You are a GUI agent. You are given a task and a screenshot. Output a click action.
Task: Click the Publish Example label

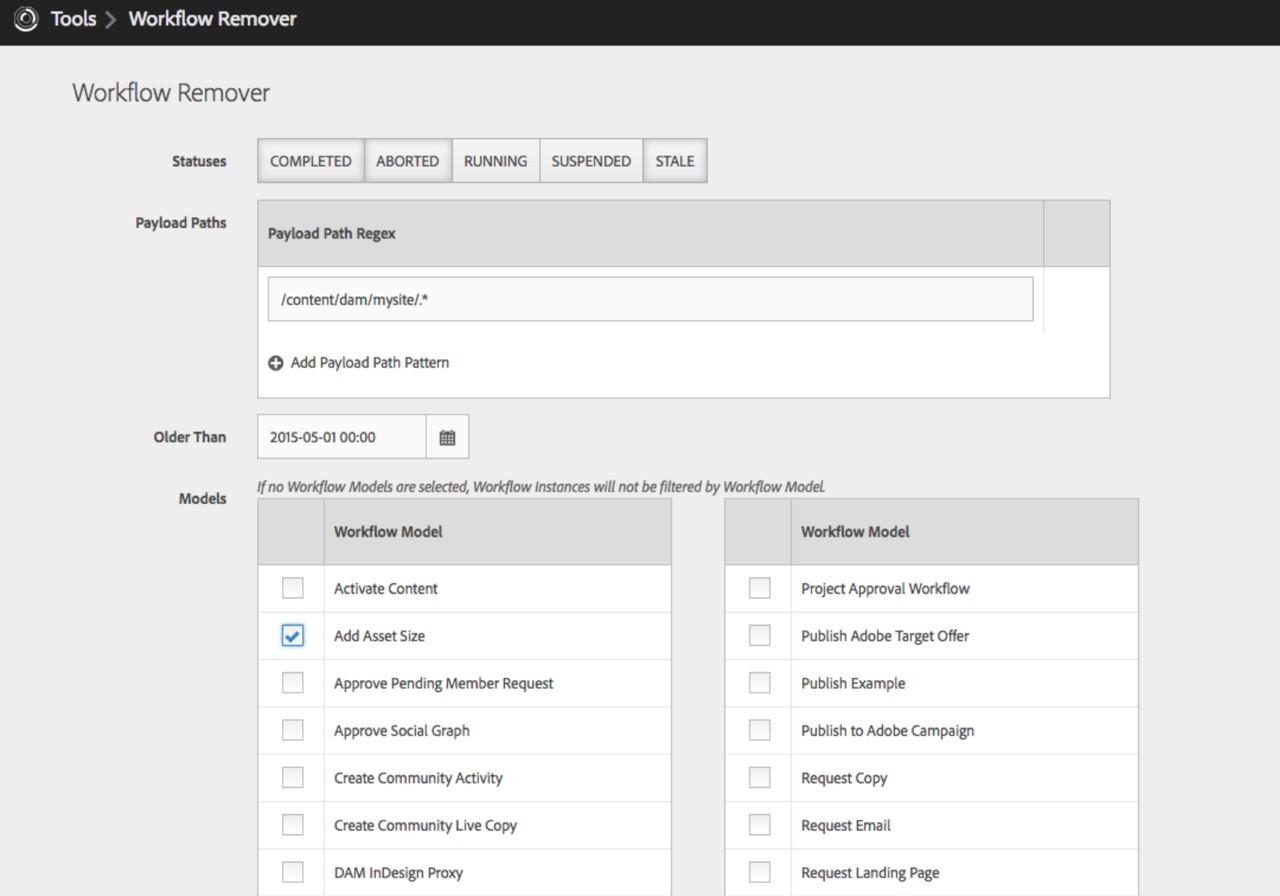[853, 683]
